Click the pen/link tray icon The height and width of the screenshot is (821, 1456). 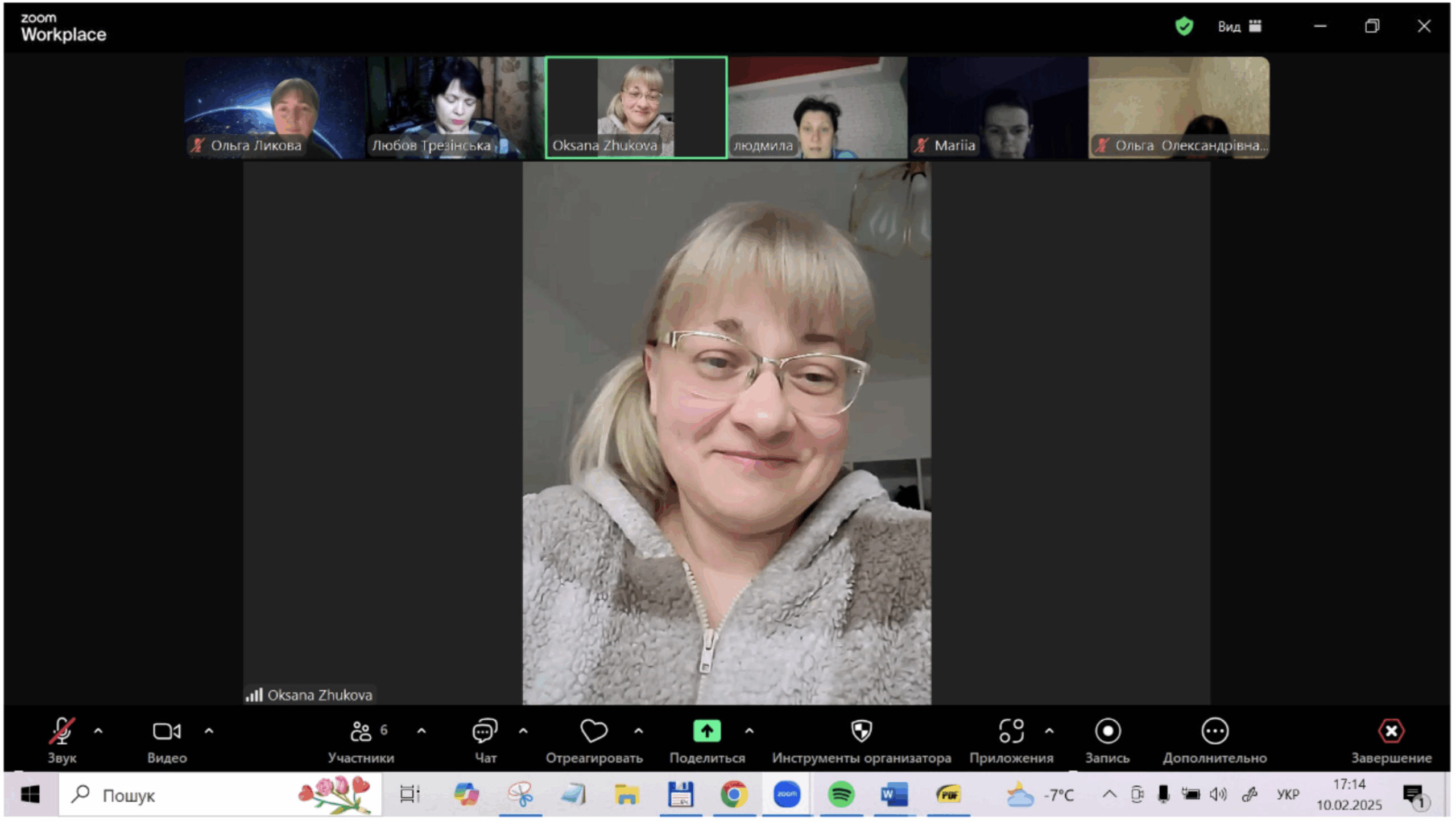coord(1251,795)
